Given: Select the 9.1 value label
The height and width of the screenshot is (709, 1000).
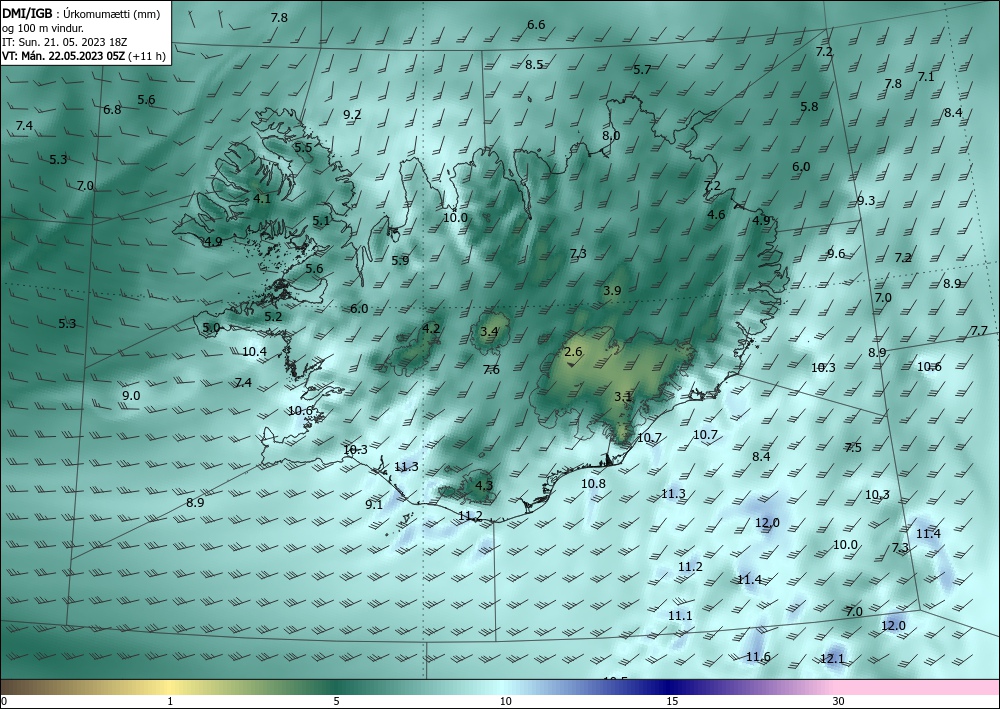Looking at the screenshot, I should pyautogui.click(x=374, y=504).
